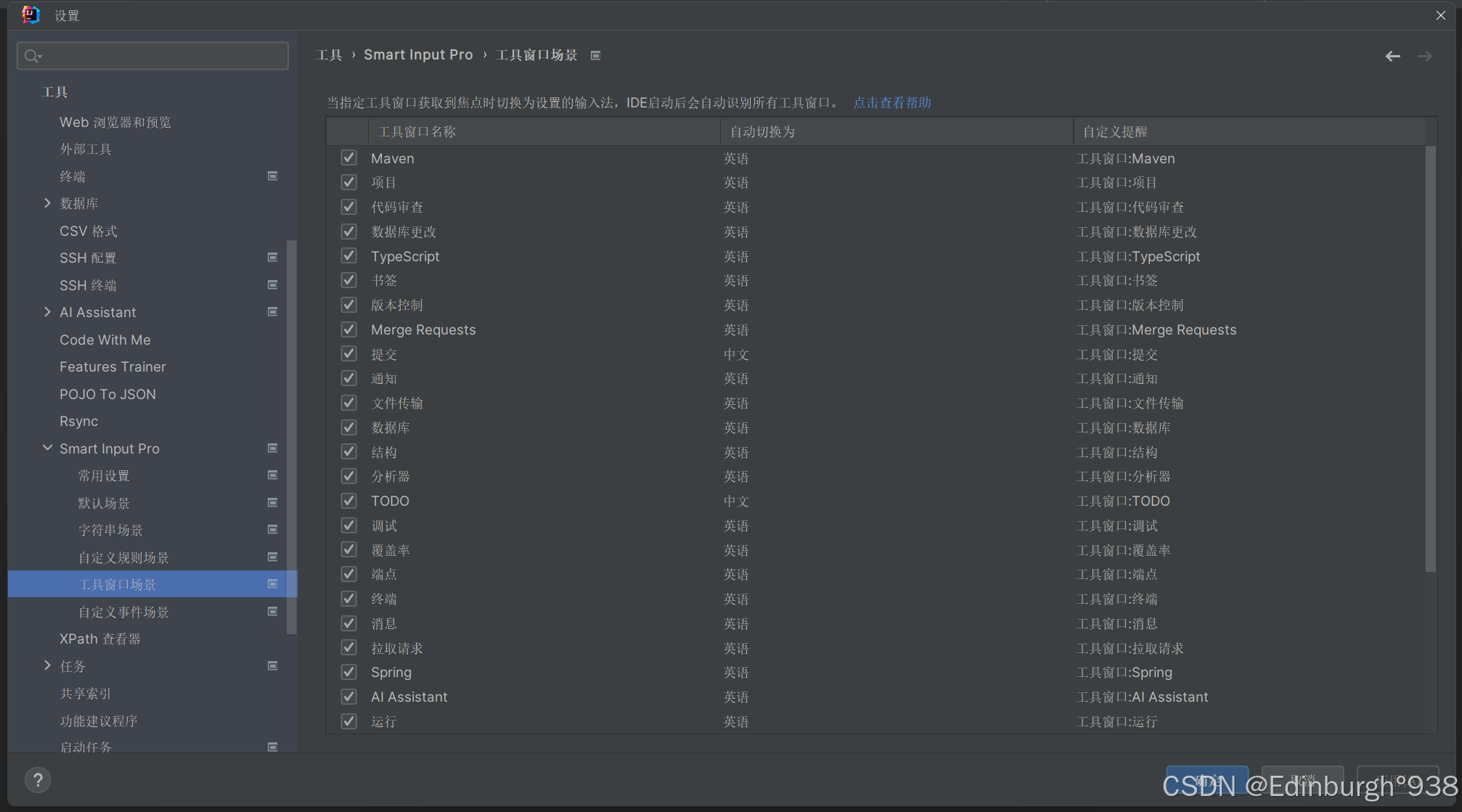Open help via the question mark icon
The width and height of the screenshot is (1462, 812).
pyautogui.click(x=38, y=780)
